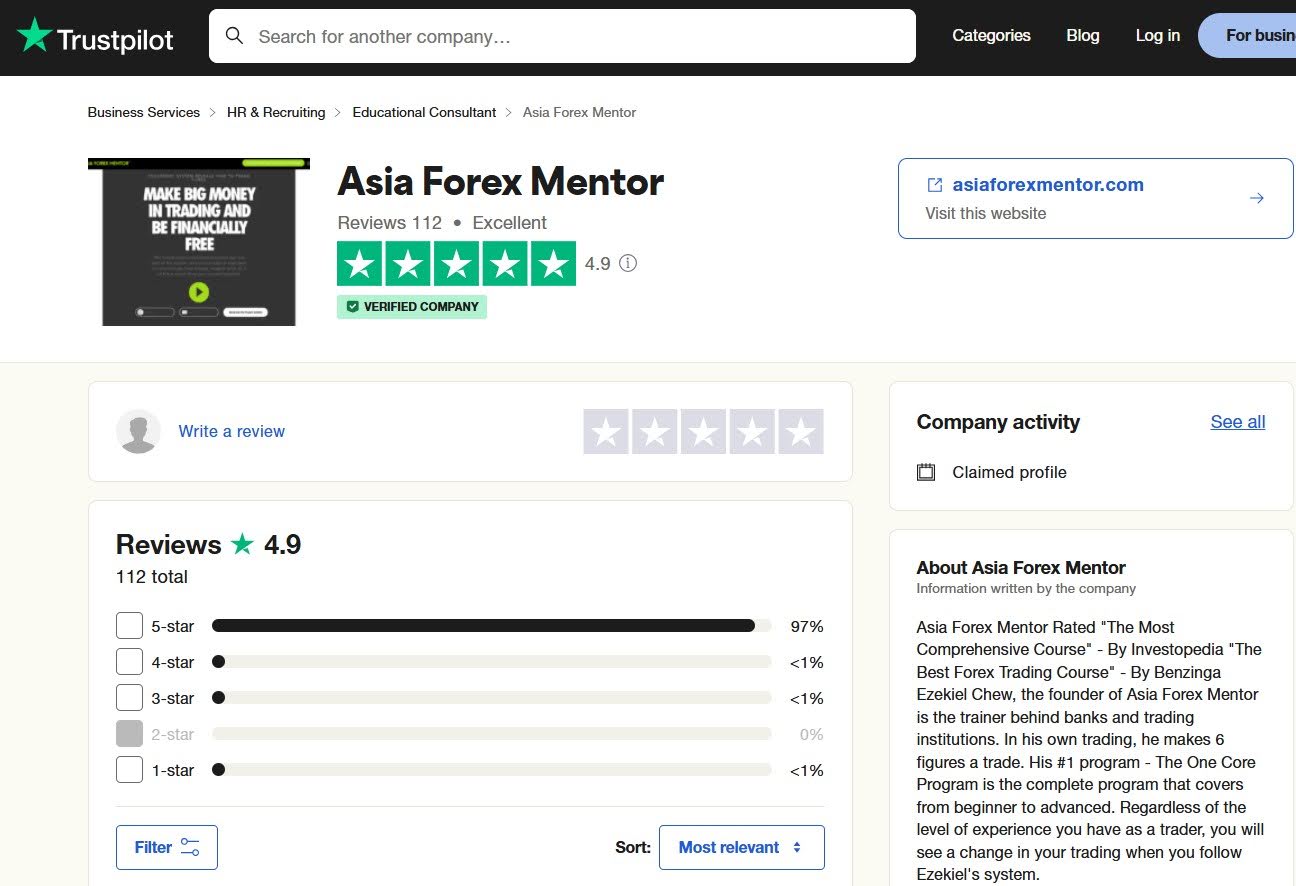Viewport: 1296px width, 886px height.
Task: Open the Categories menu
Action: [x=991, y=35]
